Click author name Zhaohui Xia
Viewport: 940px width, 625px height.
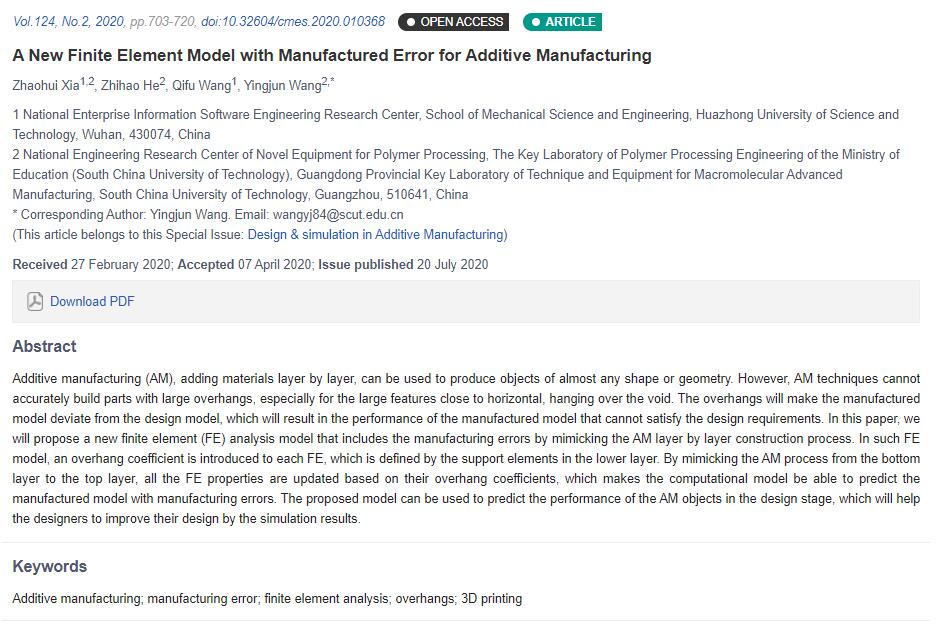46,85
